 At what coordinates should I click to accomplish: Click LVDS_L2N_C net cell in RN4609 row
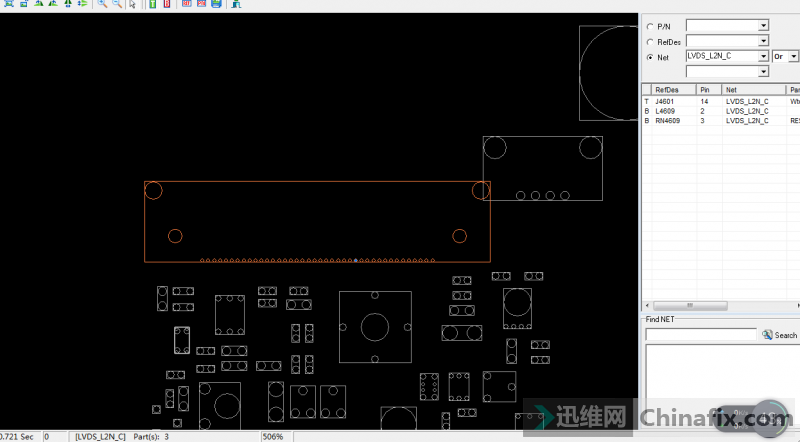coord(747,120)
